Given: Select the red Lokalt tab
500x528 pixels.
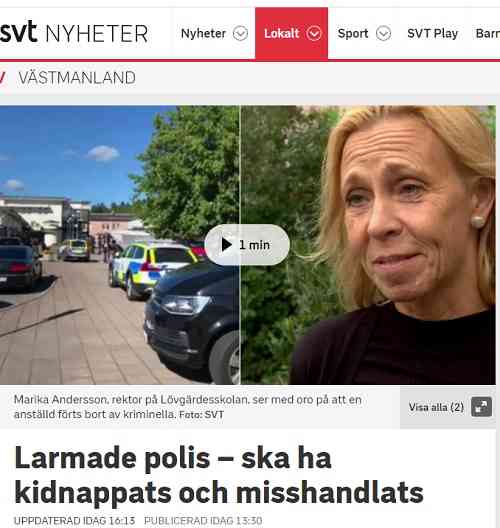Looking at the screenshot, I should tap(292, 33).
